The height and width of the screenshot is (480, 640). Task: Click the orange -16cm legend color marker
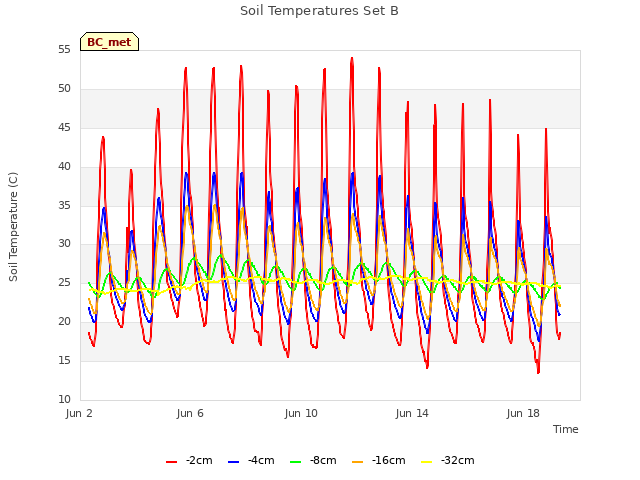pyautogui.click(x=358, y=462)
